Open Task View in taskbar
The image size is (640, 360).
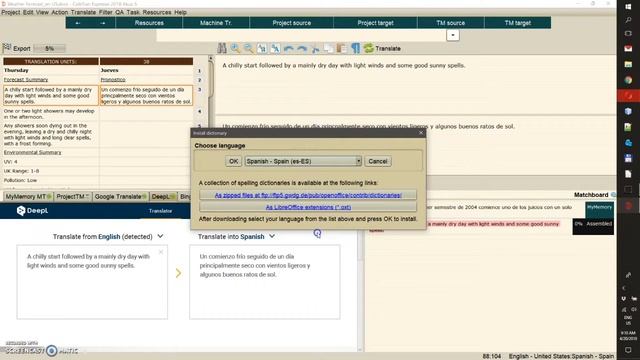628,33
